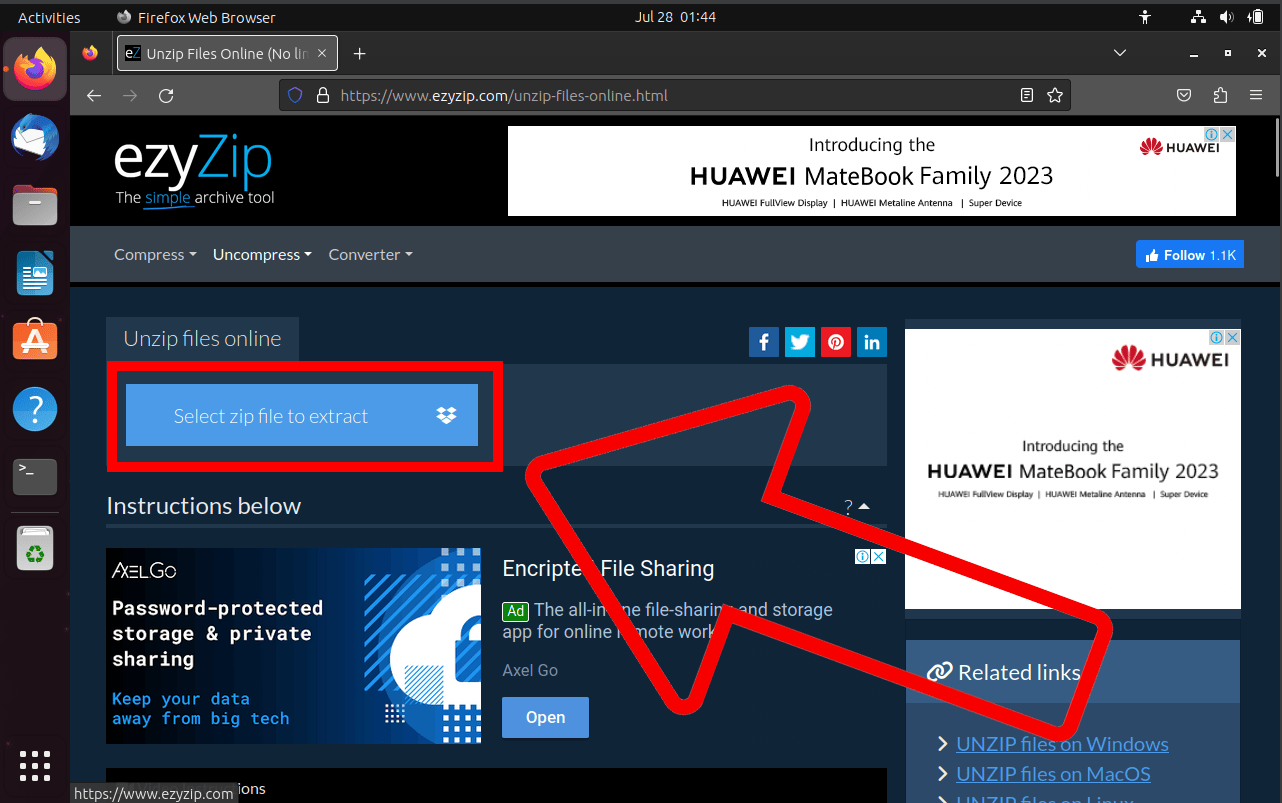The image size is (1282, 803).
Task: Bookmark this page with the star icon
Action: pos(1055,95)
